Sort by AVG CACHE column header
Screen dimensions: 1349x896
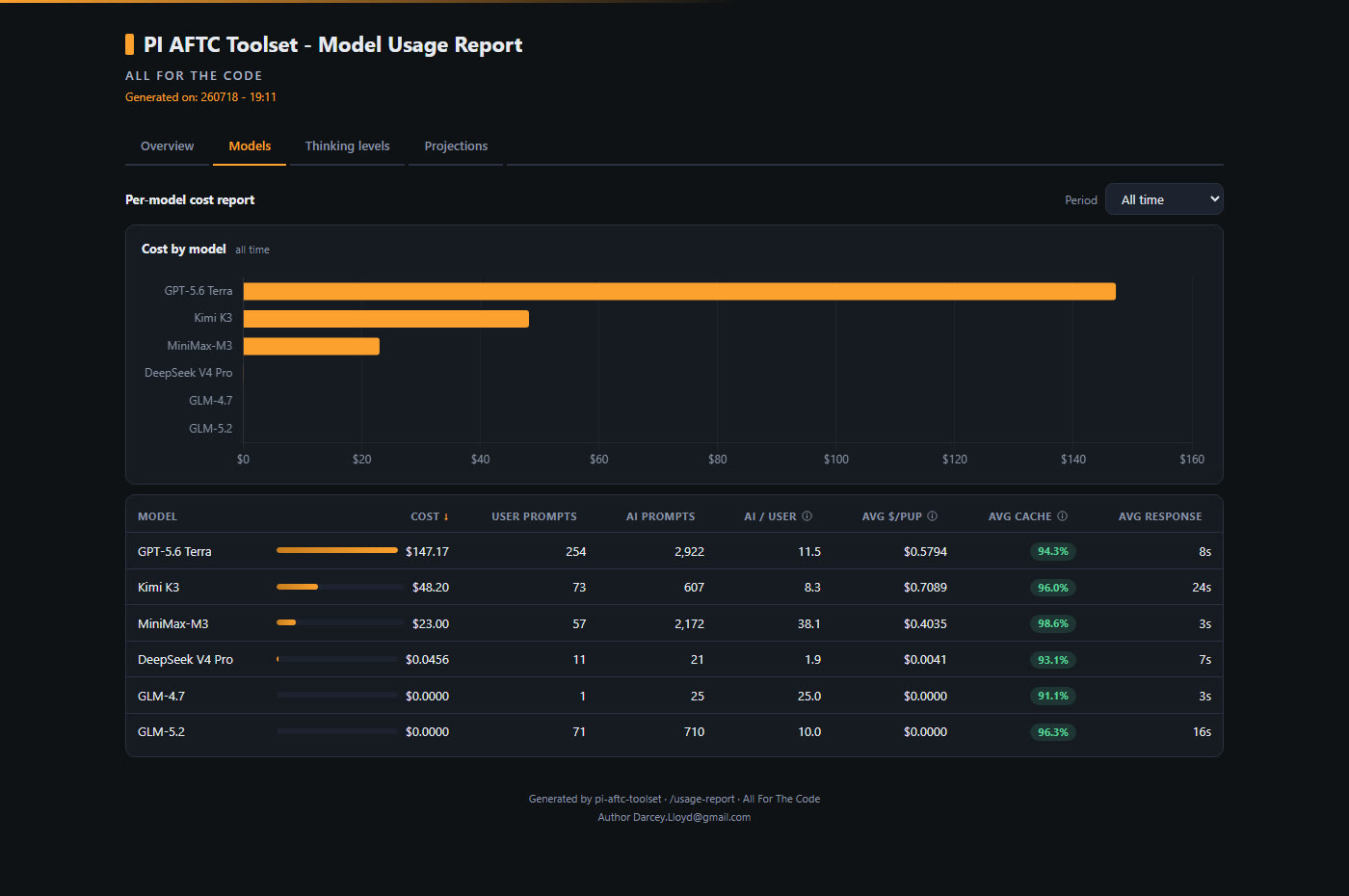[1019, 516]
